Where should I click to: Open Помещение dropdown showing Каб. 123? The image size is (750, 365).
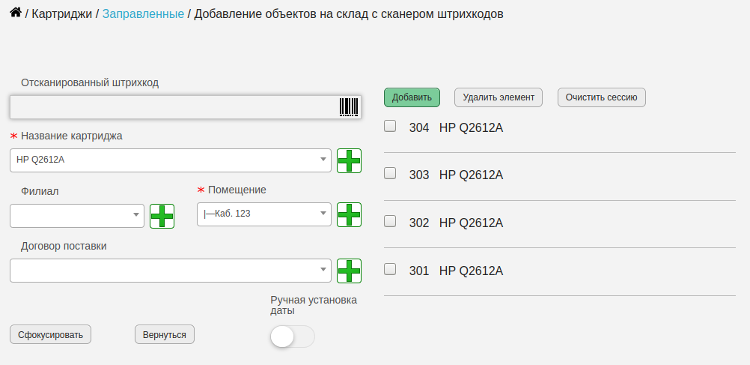pyautogui.click(x=264, y=214)
